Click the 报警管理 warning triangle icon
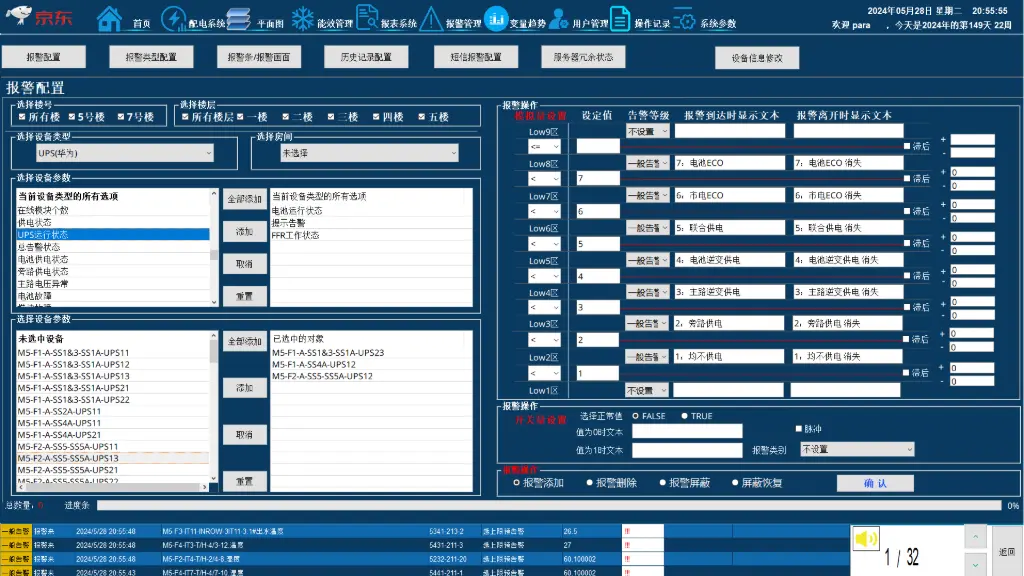The height and width of the screenshot is (576, 1024). [431, 18]
